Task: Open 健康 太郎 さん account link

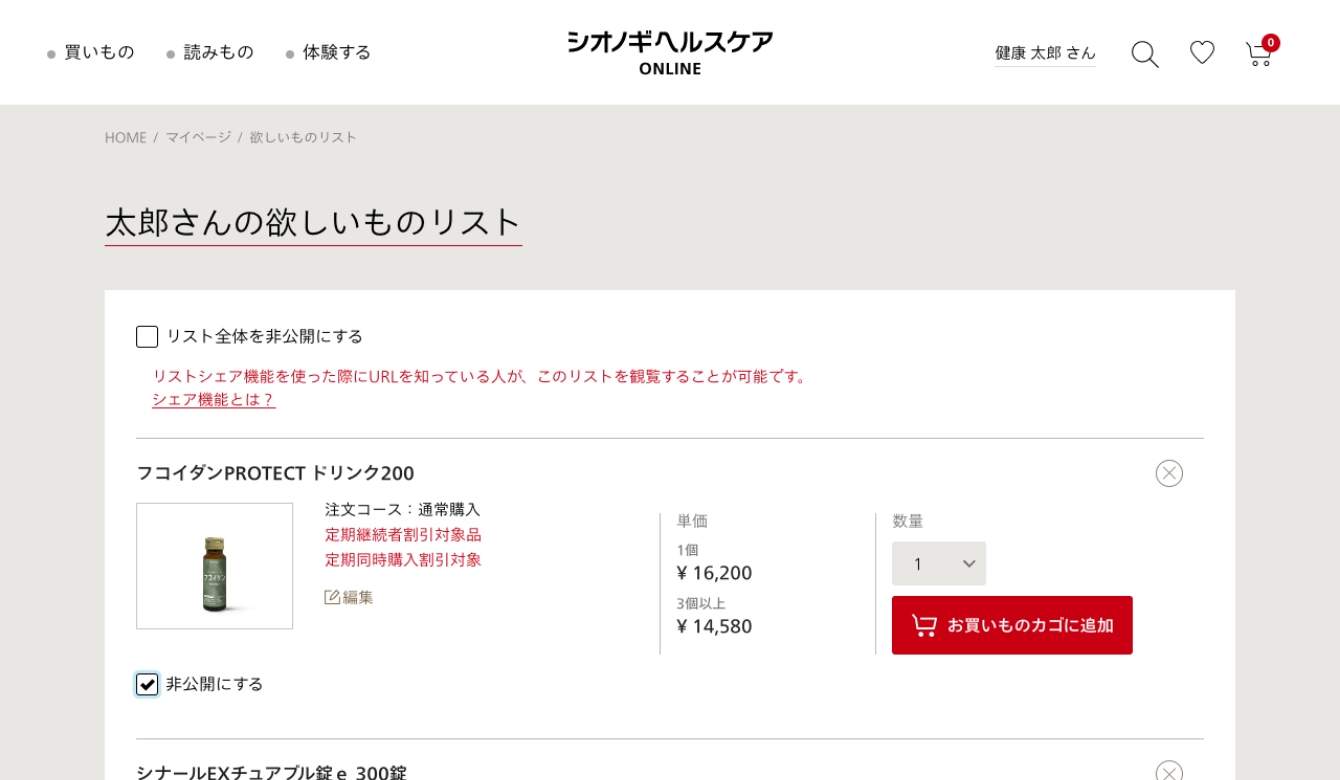Action: [x=1045, y=53]
